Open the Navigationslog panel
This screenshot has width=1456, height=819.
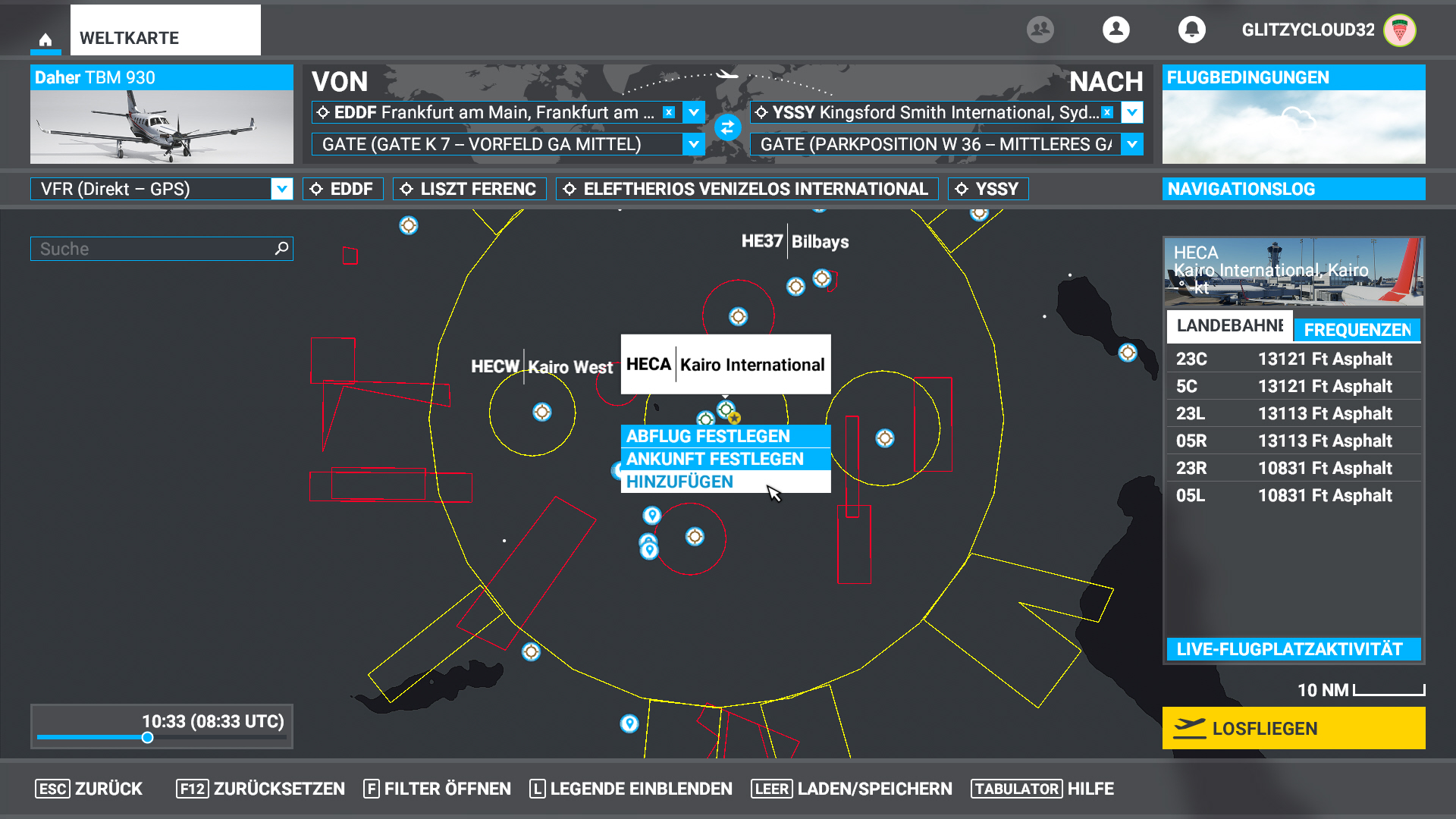tap(1293, 189)
